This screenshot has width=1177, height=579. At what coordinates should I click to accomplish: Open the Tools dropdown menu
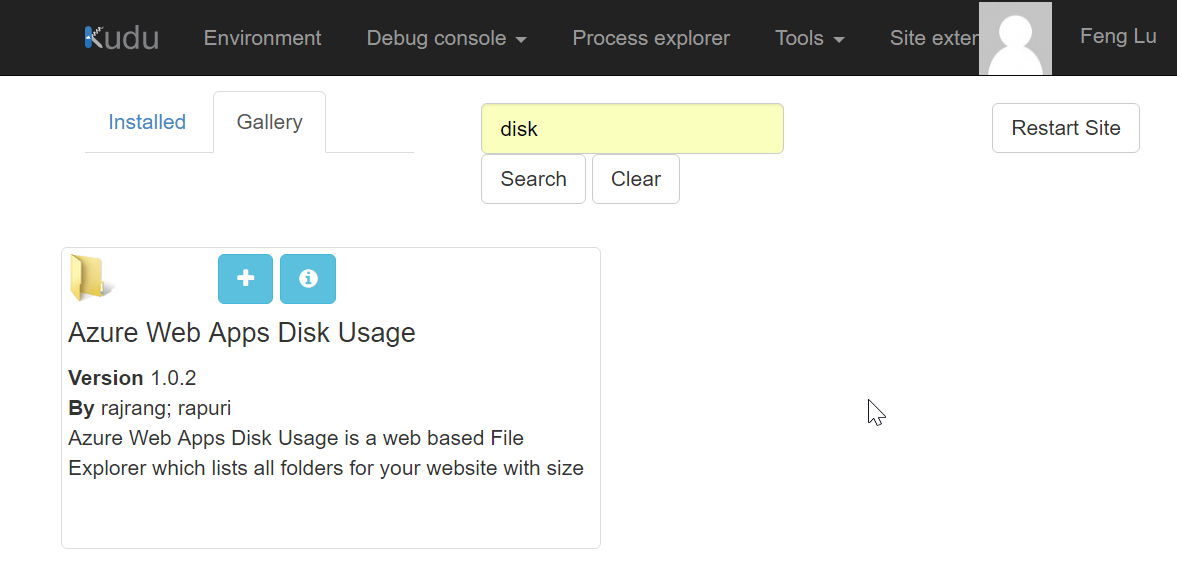pos(810,38)
